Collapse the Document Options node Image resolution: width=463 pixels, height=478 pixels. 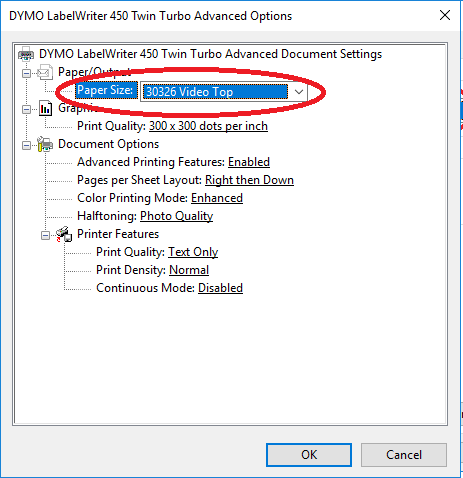pyautogui.click(x=26, y=145)
